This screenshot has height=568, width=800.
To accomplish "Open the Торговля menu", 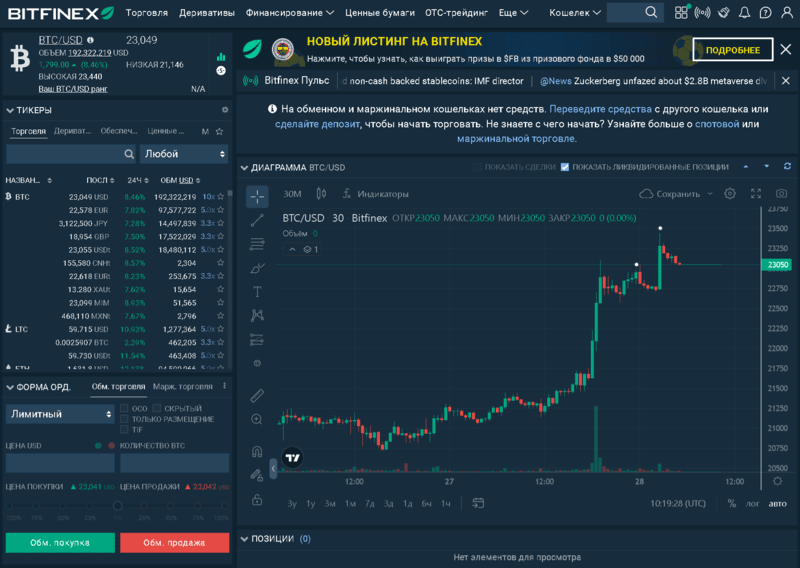I will click(146, 13).
